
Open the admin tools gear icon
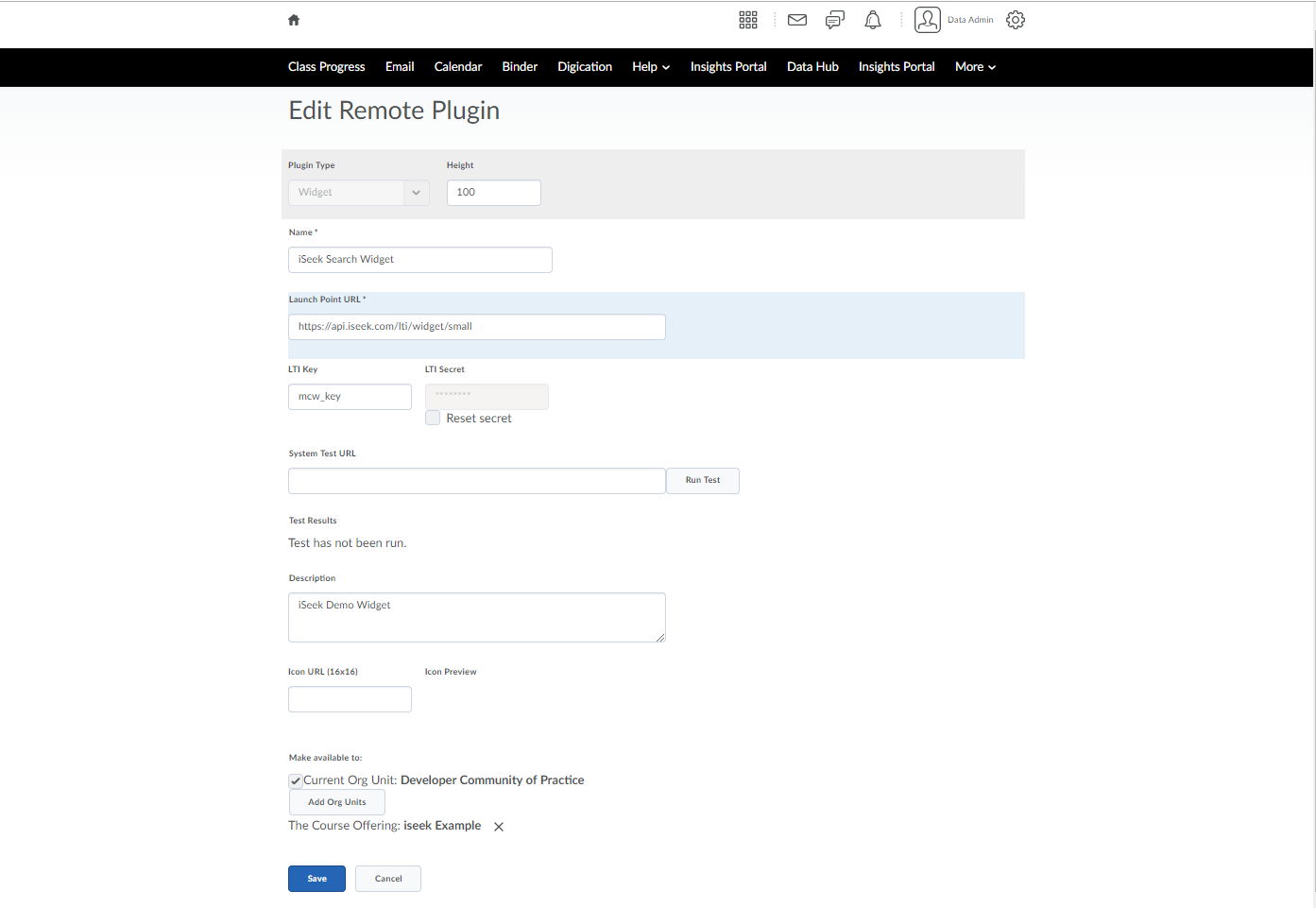pyautogui.click(x=1016, y=20)
